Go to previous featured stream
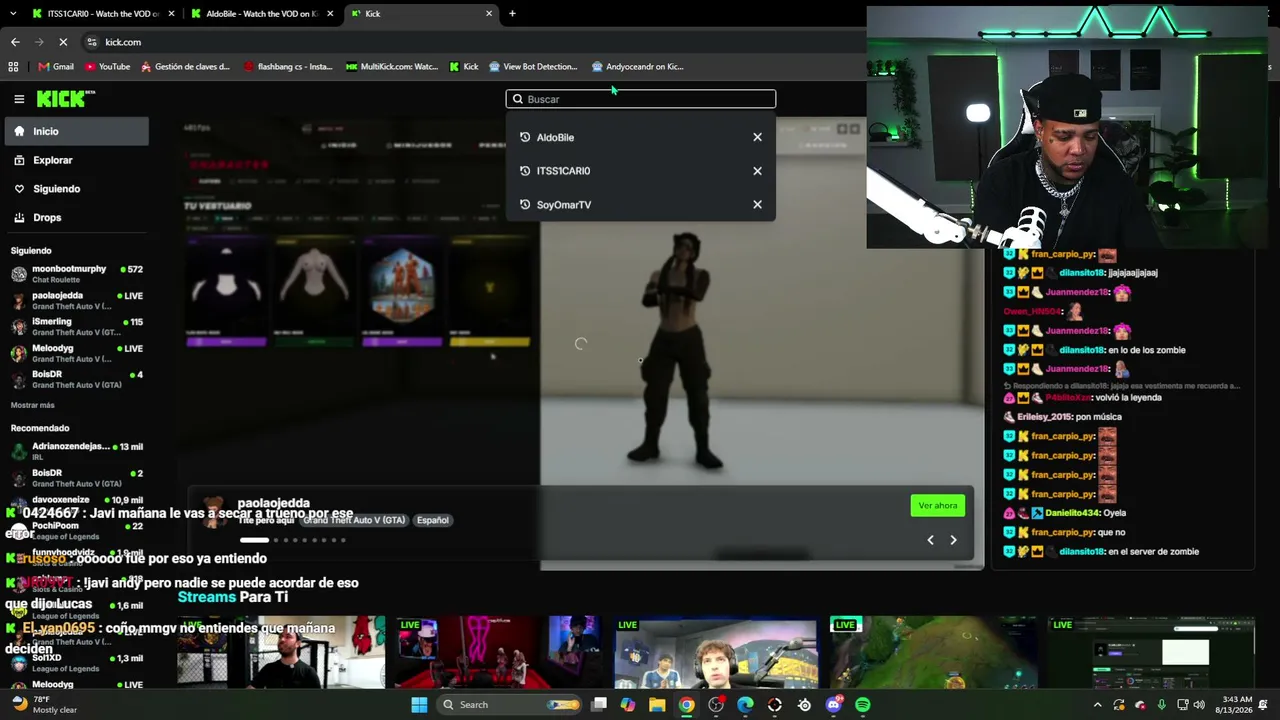Image resolution: width=1280 pixels, height=720 pixels. coord(930,540)
